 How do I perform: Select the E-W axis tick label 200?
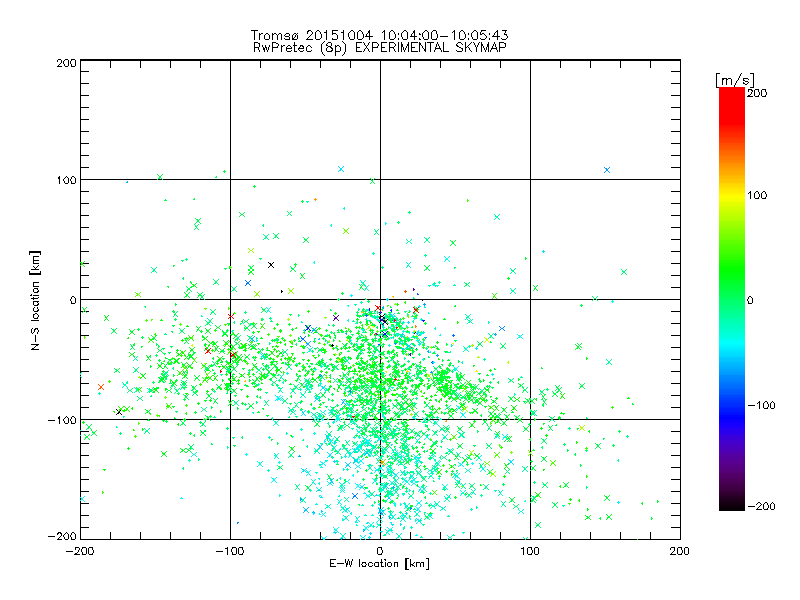(x=679, y=551)
